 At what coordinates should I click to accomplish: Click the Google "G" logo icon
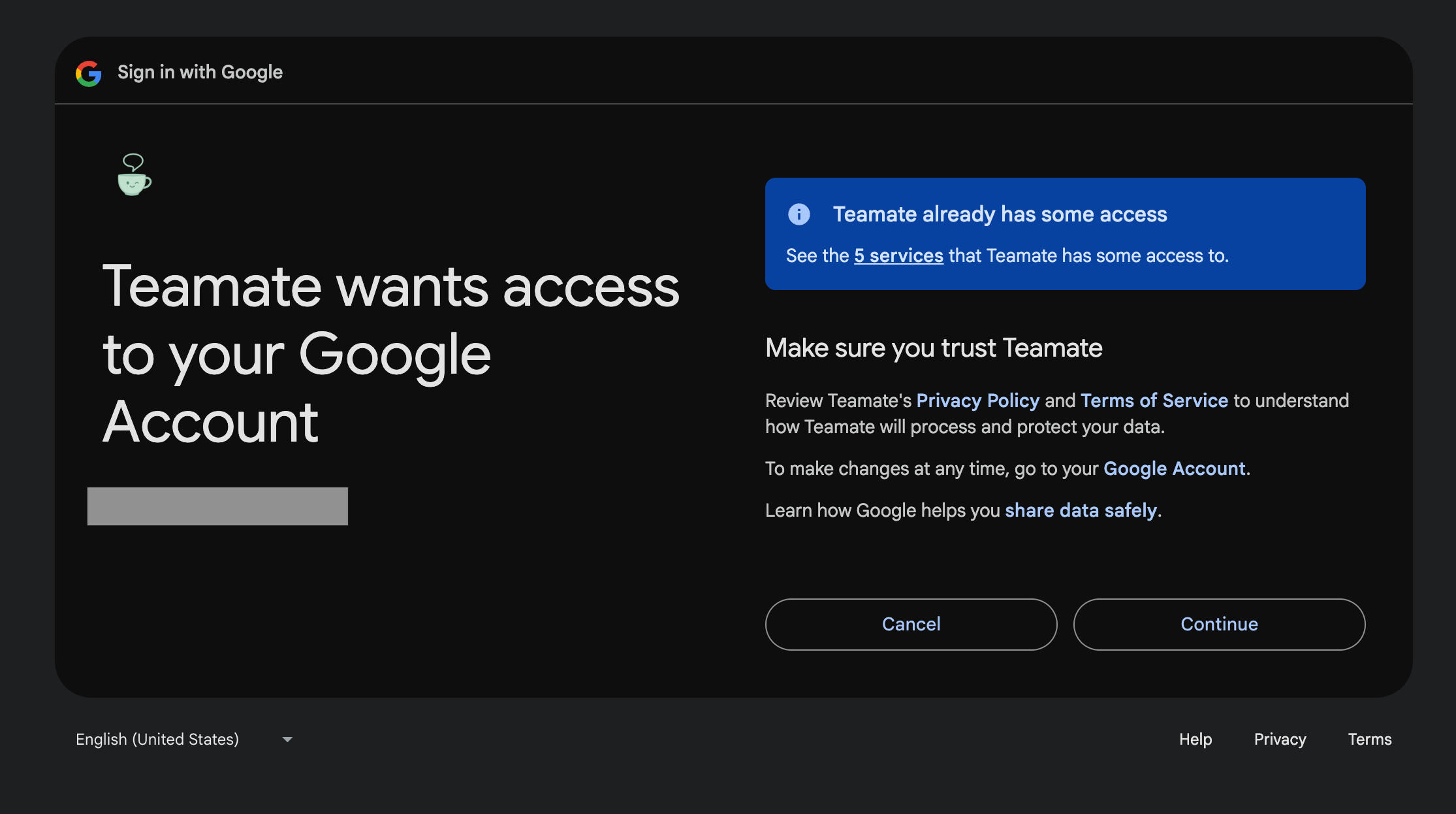89,74
